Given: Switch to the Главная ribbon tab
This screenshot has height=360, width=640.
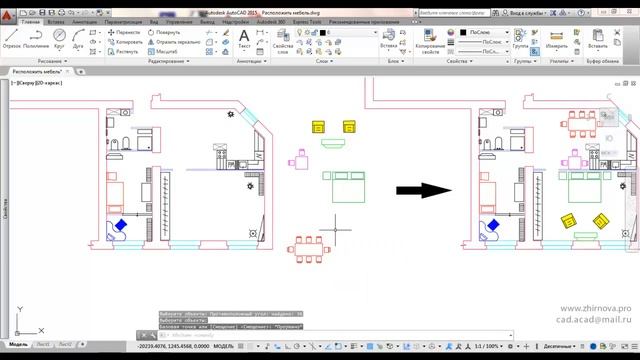Looking at the screenshot, I should tap(31, 22).
